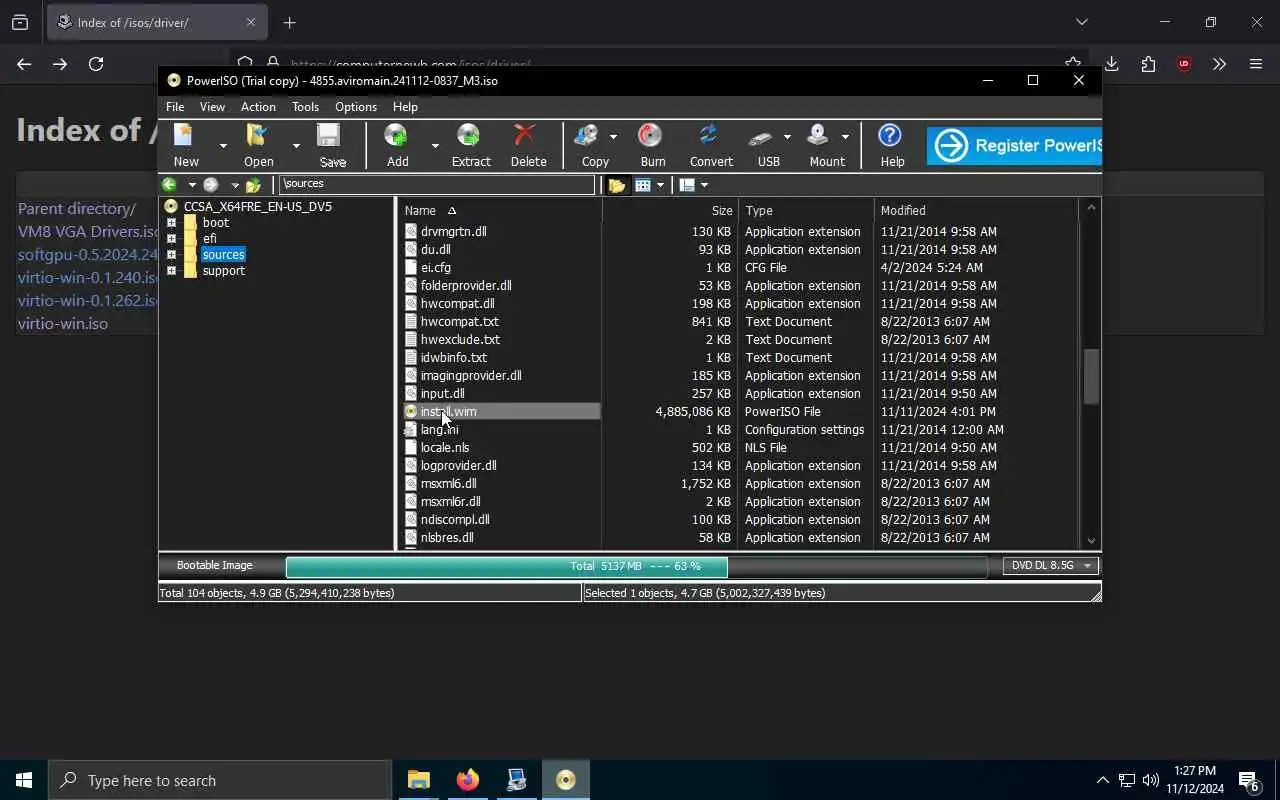Click the Mount toolbar icon
The image size is (1280, 800).
coord(826,145)
